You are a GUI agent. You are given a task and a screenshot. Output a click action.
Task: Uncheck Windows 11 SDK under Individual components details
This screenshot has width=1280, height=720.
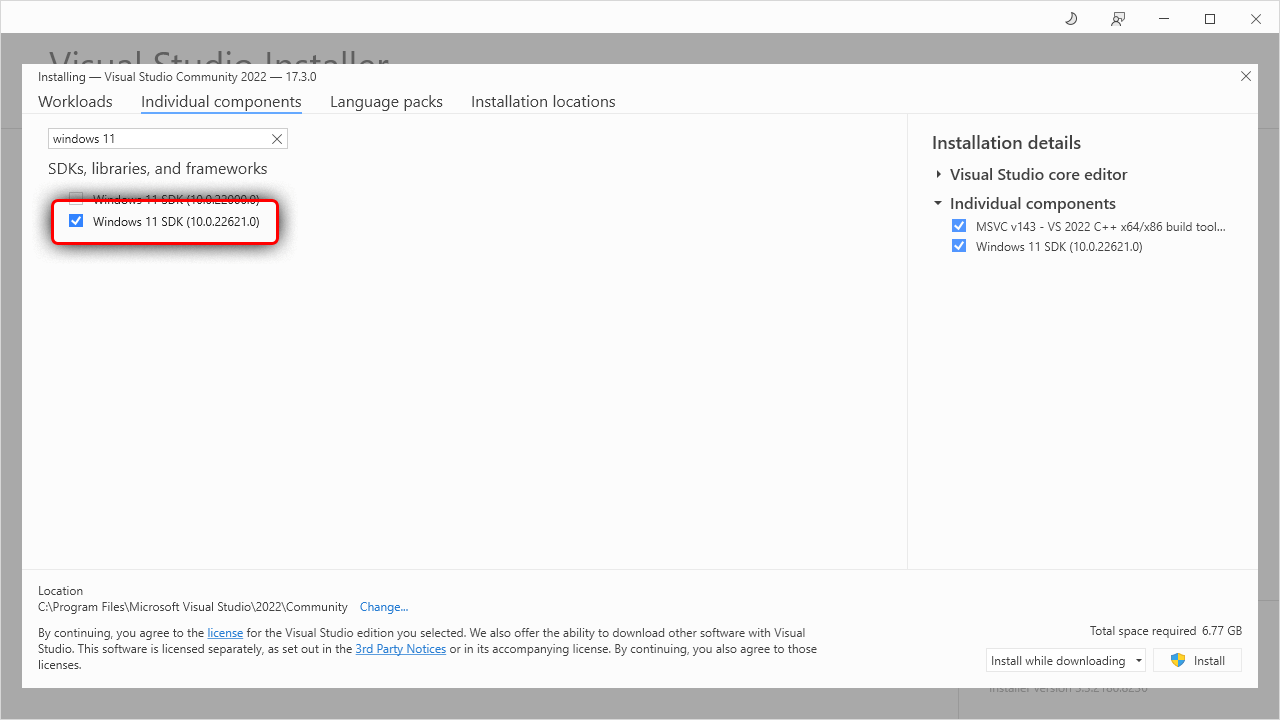coord(959,245)
